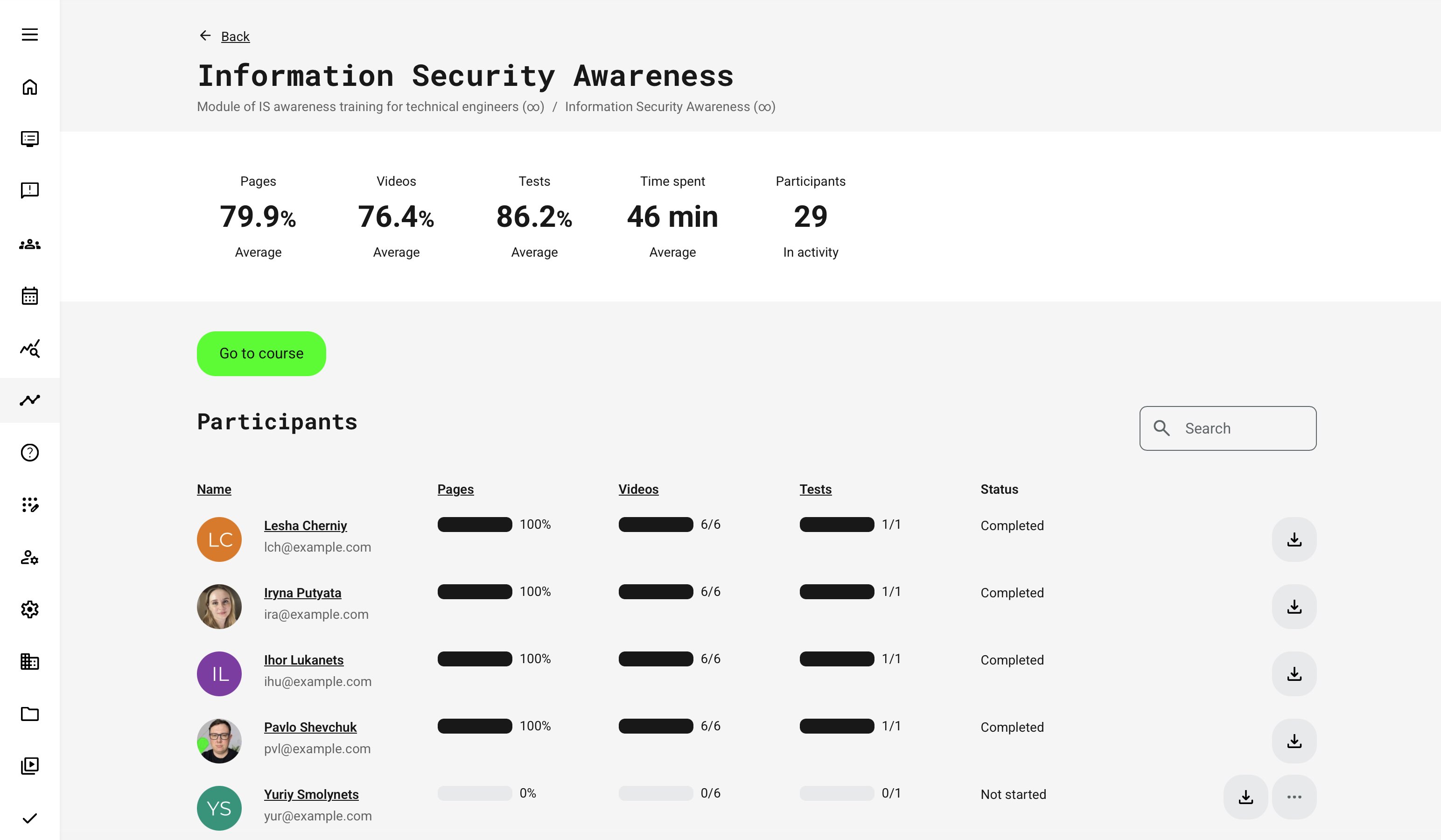Open Iryna Putyata's profile link
This screenshot has width=1441, height=840.
302,593
